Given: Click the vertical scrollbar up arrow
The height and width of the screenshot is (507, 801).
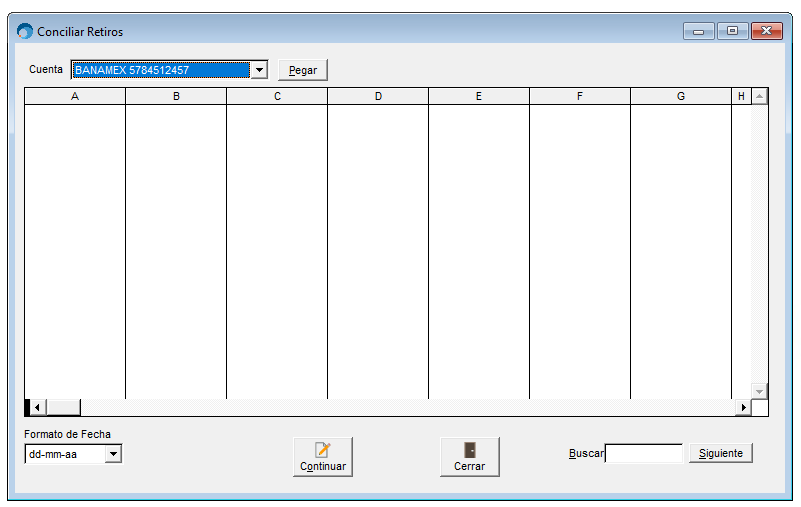Looking at the screenshot, I should click(x=760, y=96).
